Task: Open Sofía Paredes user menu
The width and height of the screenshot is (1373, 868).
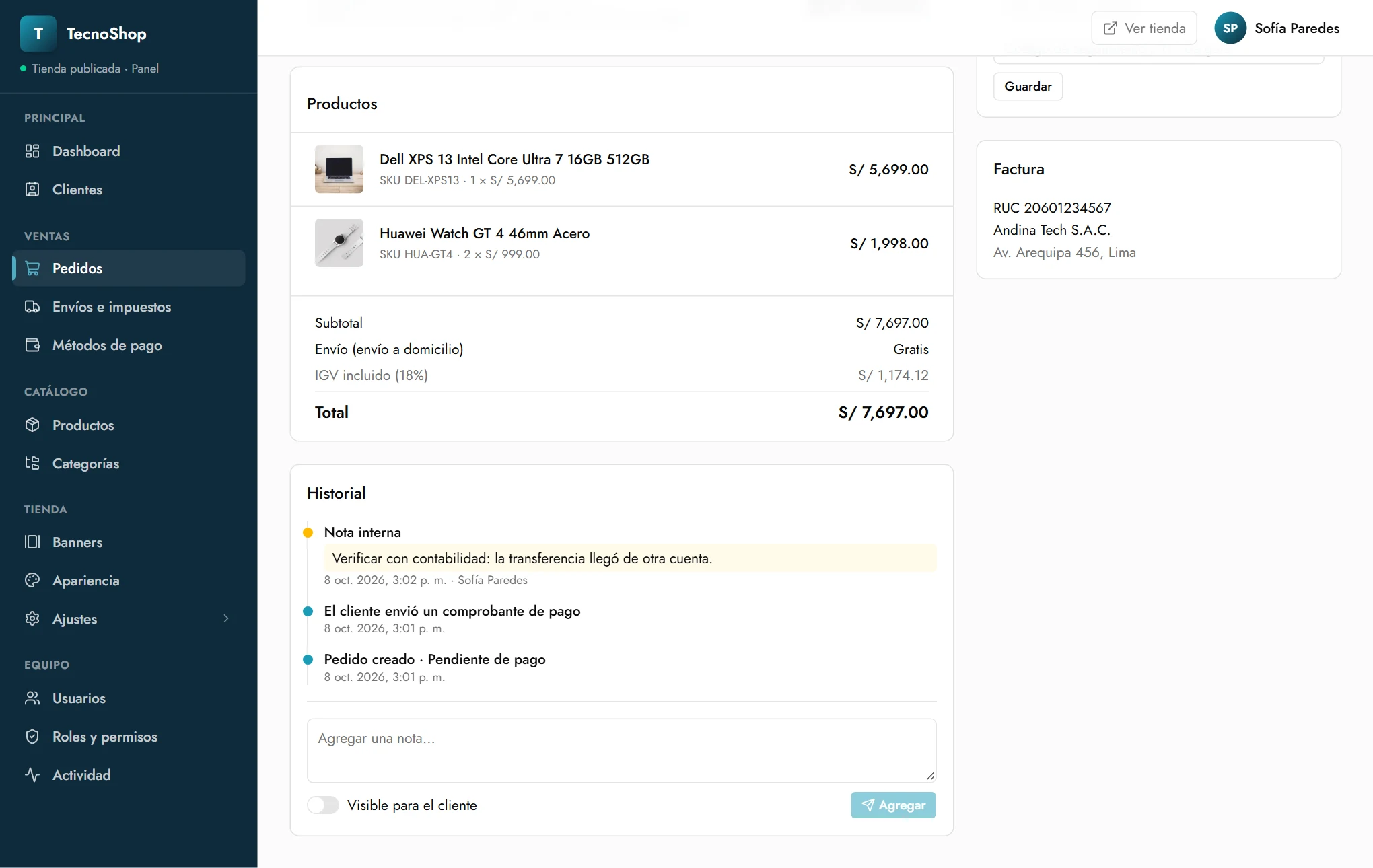Action: coord(1277,28)
